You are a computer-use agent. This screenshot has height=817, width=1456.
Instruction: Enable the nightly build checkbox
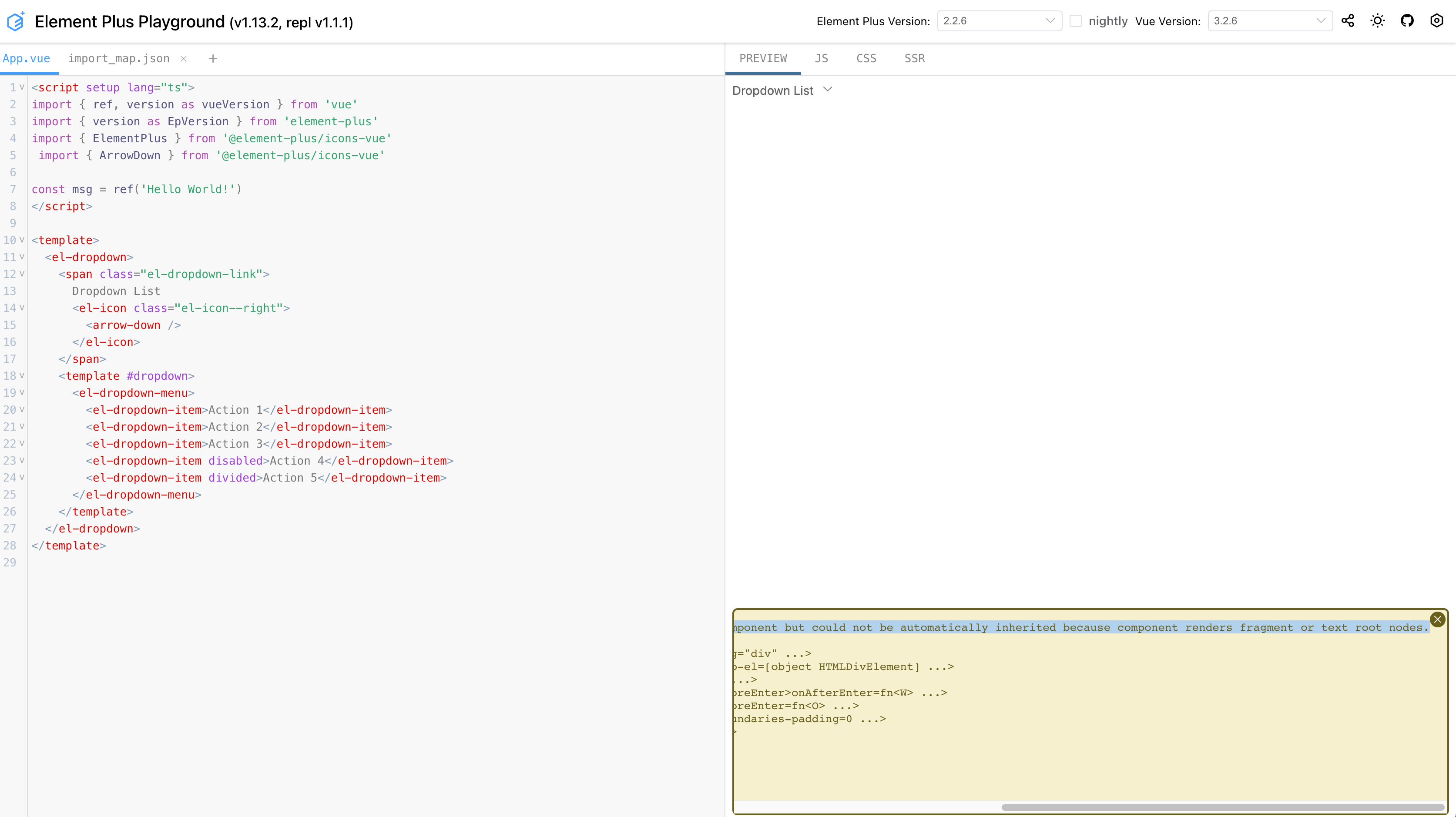click(x=1076, y=20)
